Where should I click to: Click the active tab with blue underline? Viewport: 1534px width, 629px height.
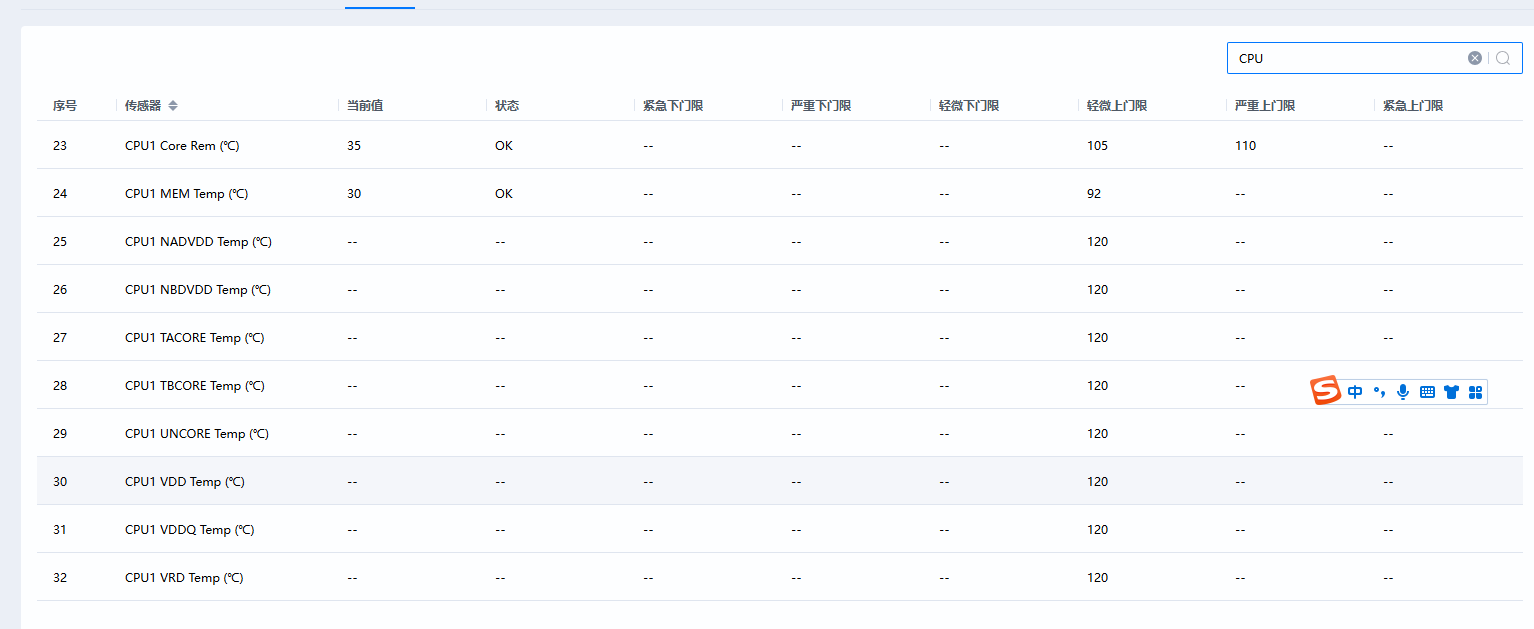[x=380, y=3]
